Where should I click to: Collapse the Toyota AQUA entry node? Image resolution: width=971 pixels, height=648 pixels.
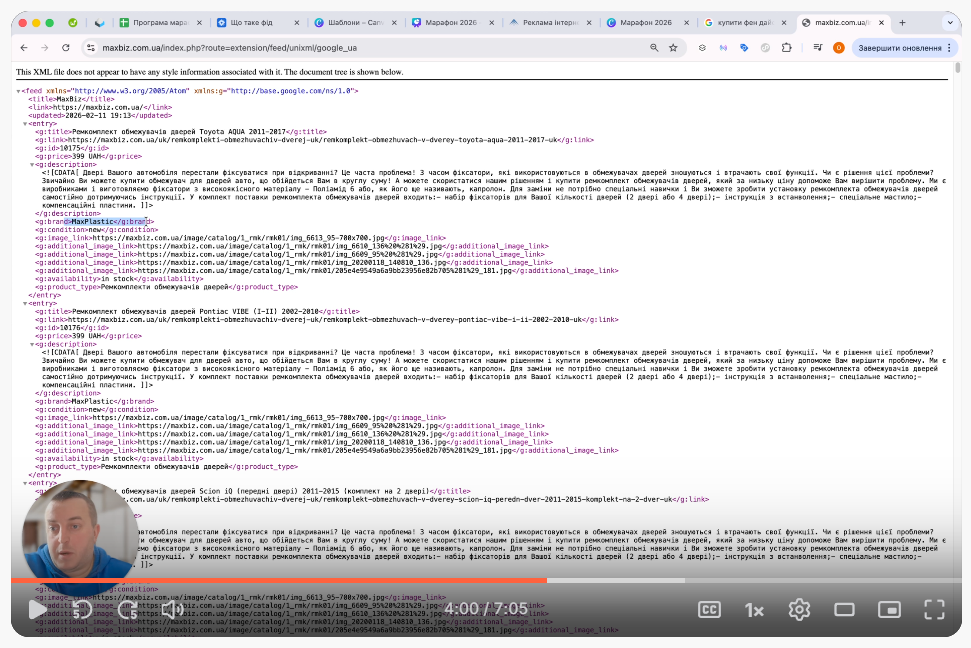coord(25,124)
